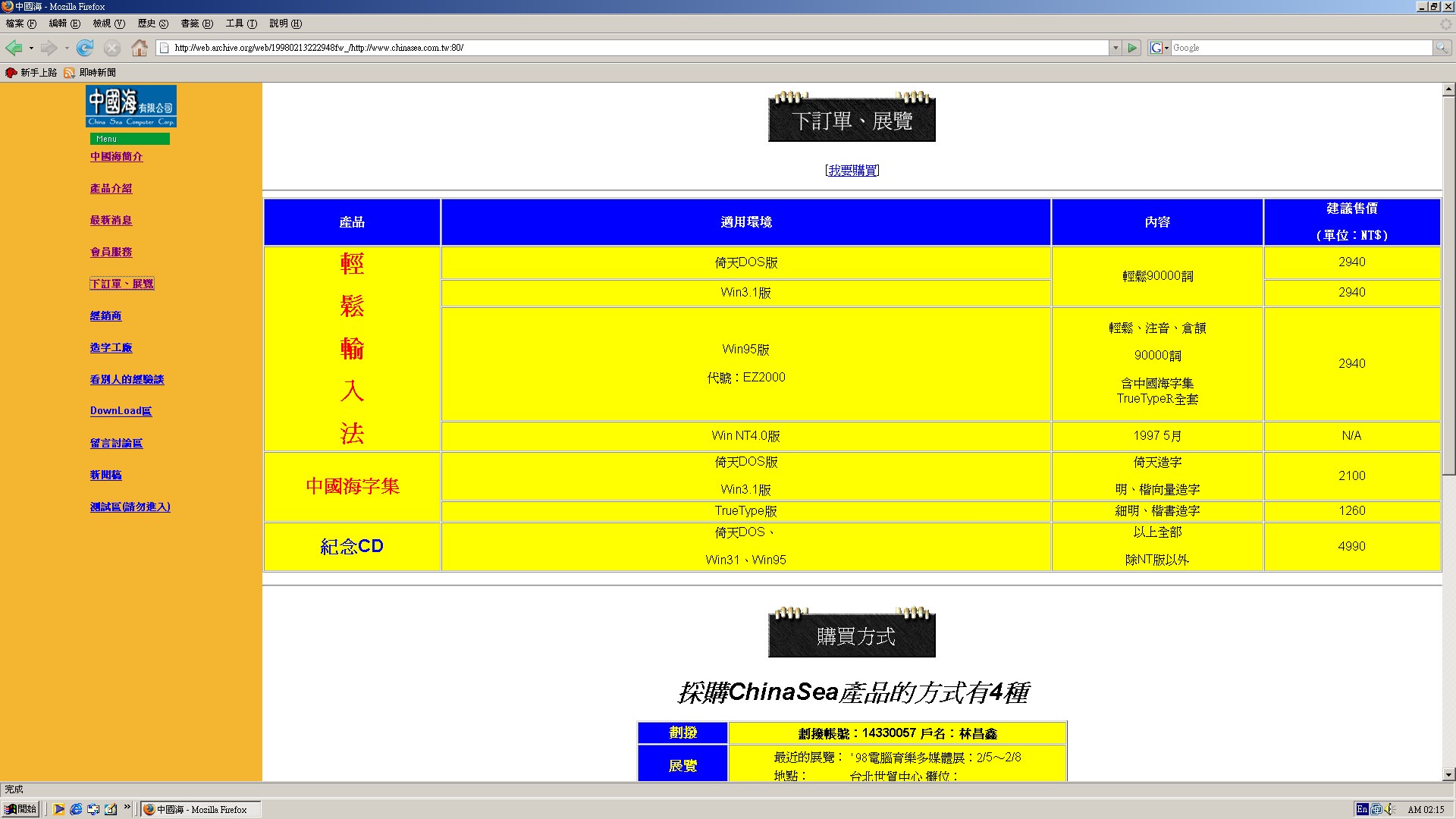Open the Google search engine dropdown
Image resolution: width=1456 pixels, height=819 pixels.
coord(1159,48)
